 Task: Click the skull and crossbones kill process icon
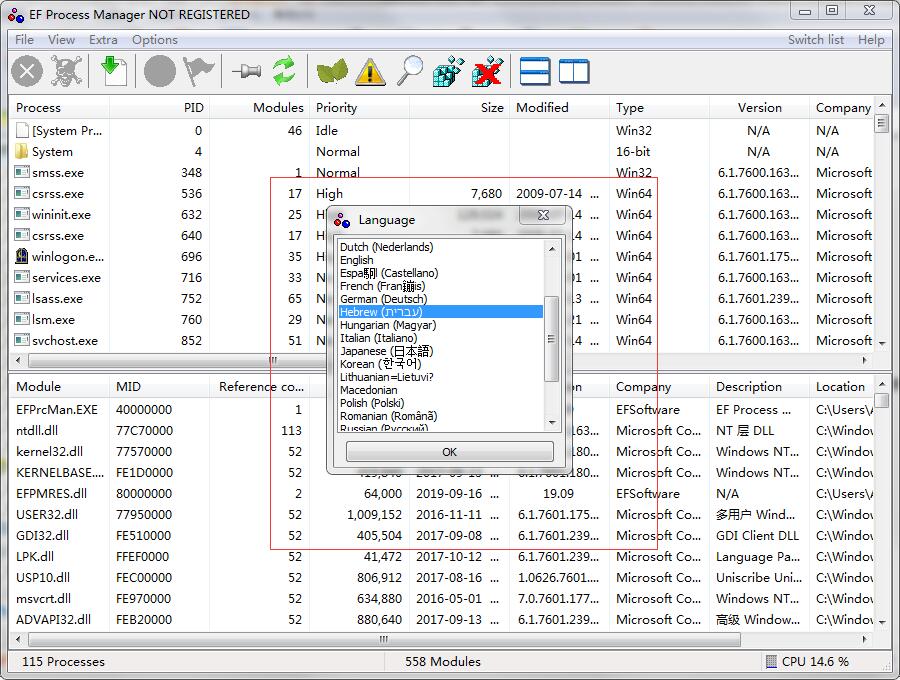pos(68,71)
